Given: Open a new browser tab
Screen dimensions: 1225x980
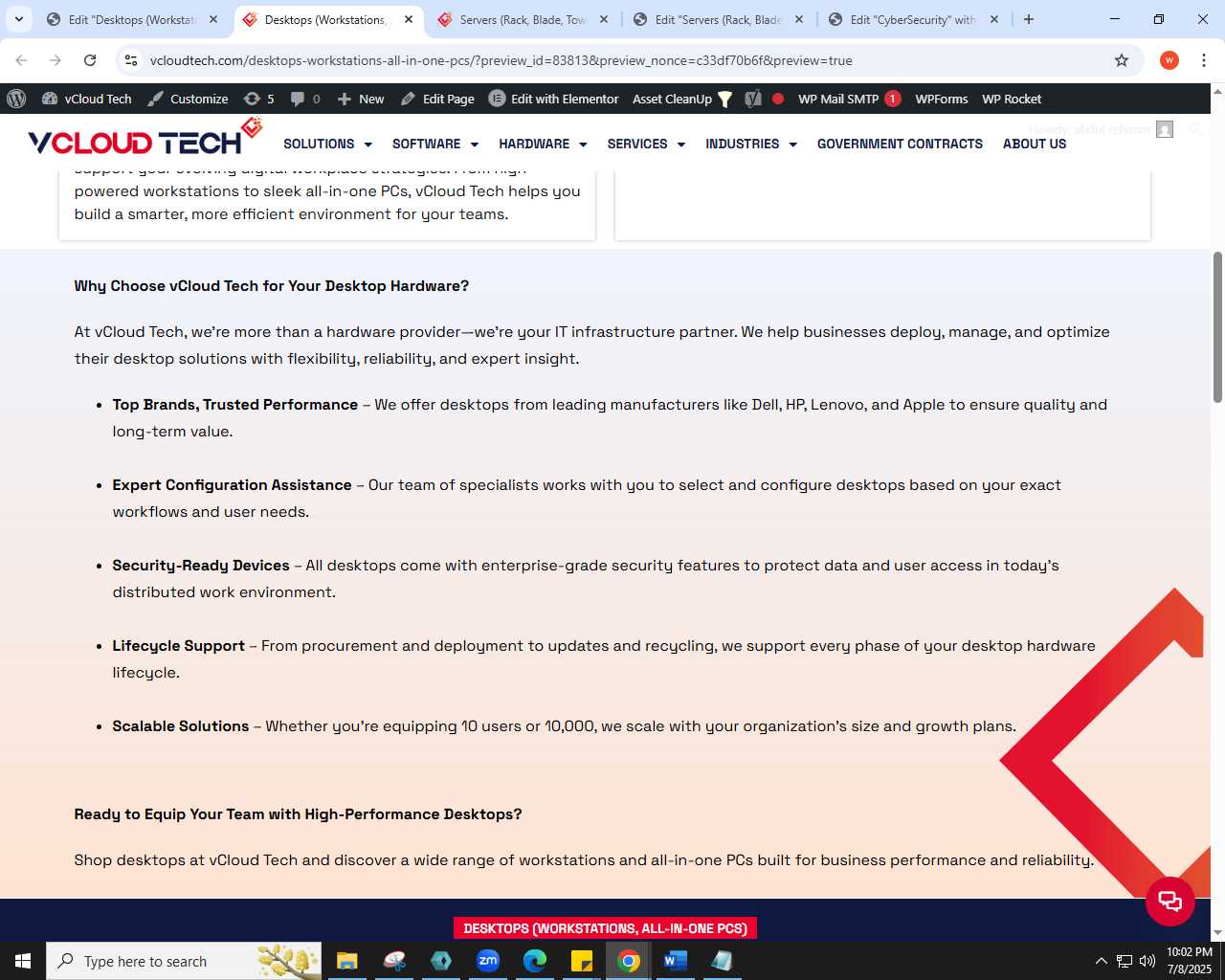Looking at the screenshot, I should [x=1029, y=19].
